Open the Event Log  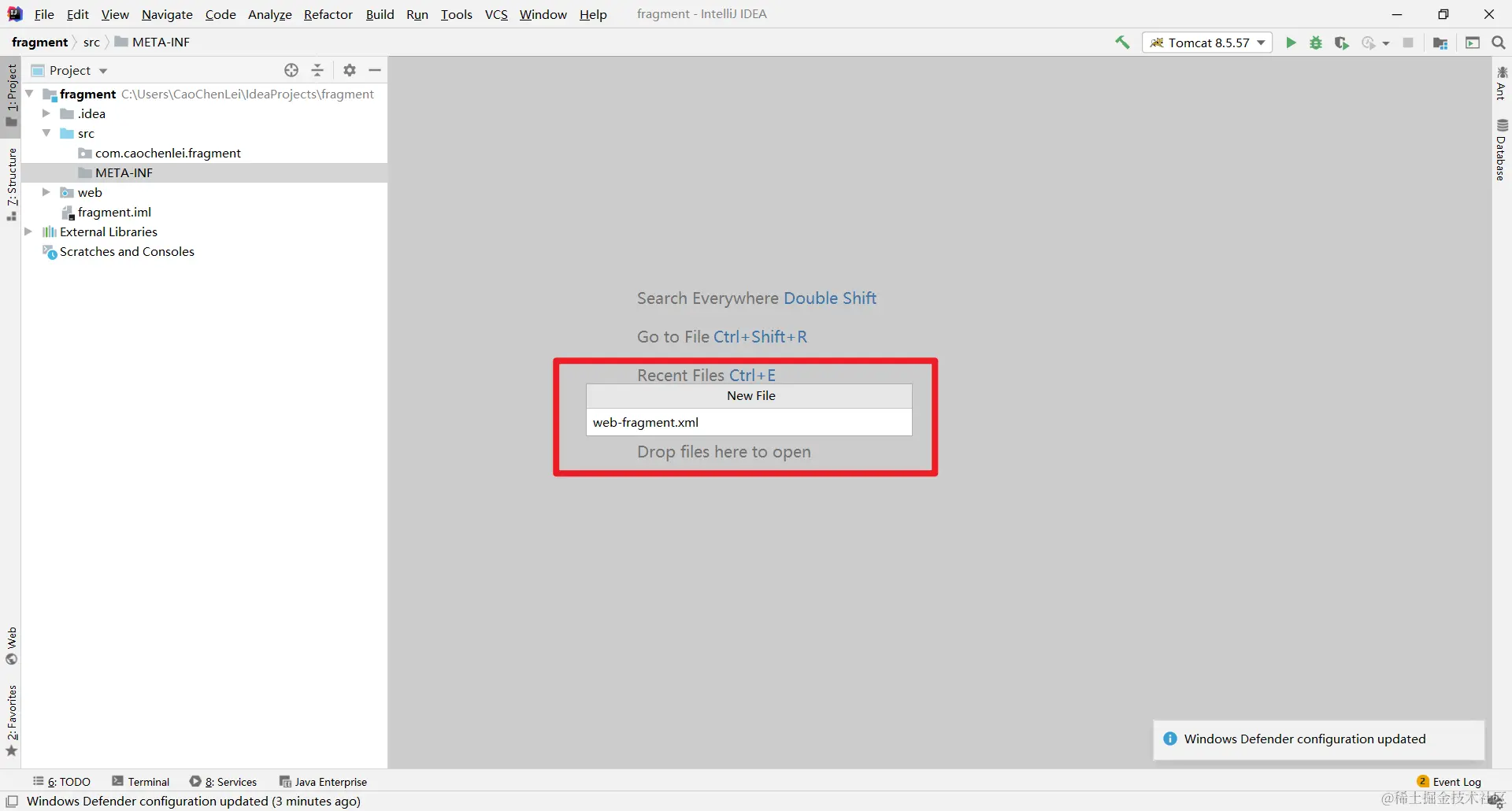1449,782
